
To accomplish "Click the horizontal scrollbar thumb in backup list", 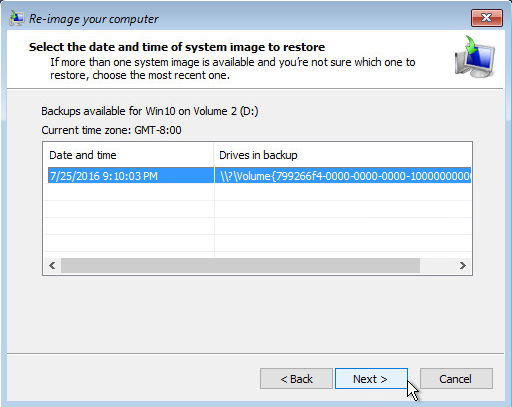I will click(x=240, y=266).
